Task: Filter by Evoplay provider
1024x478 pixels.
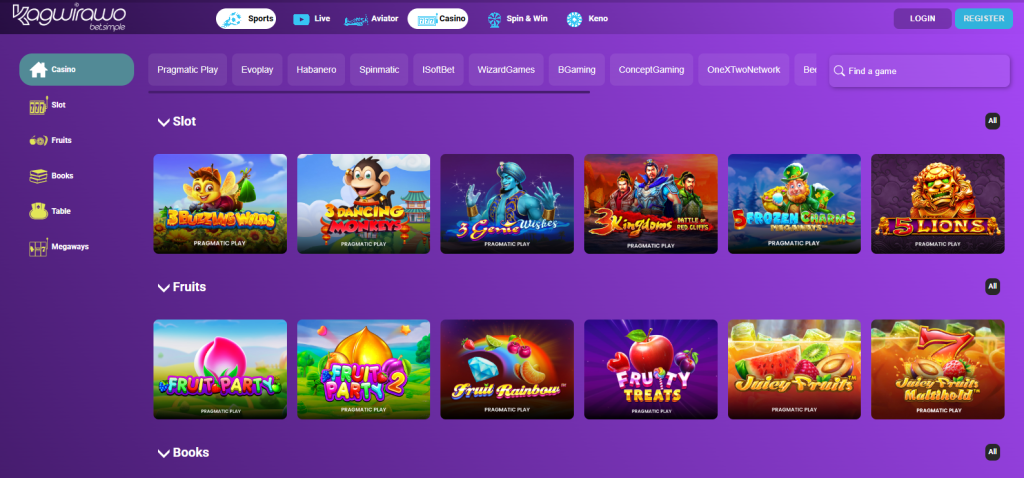Action: [x=257, y=70]
